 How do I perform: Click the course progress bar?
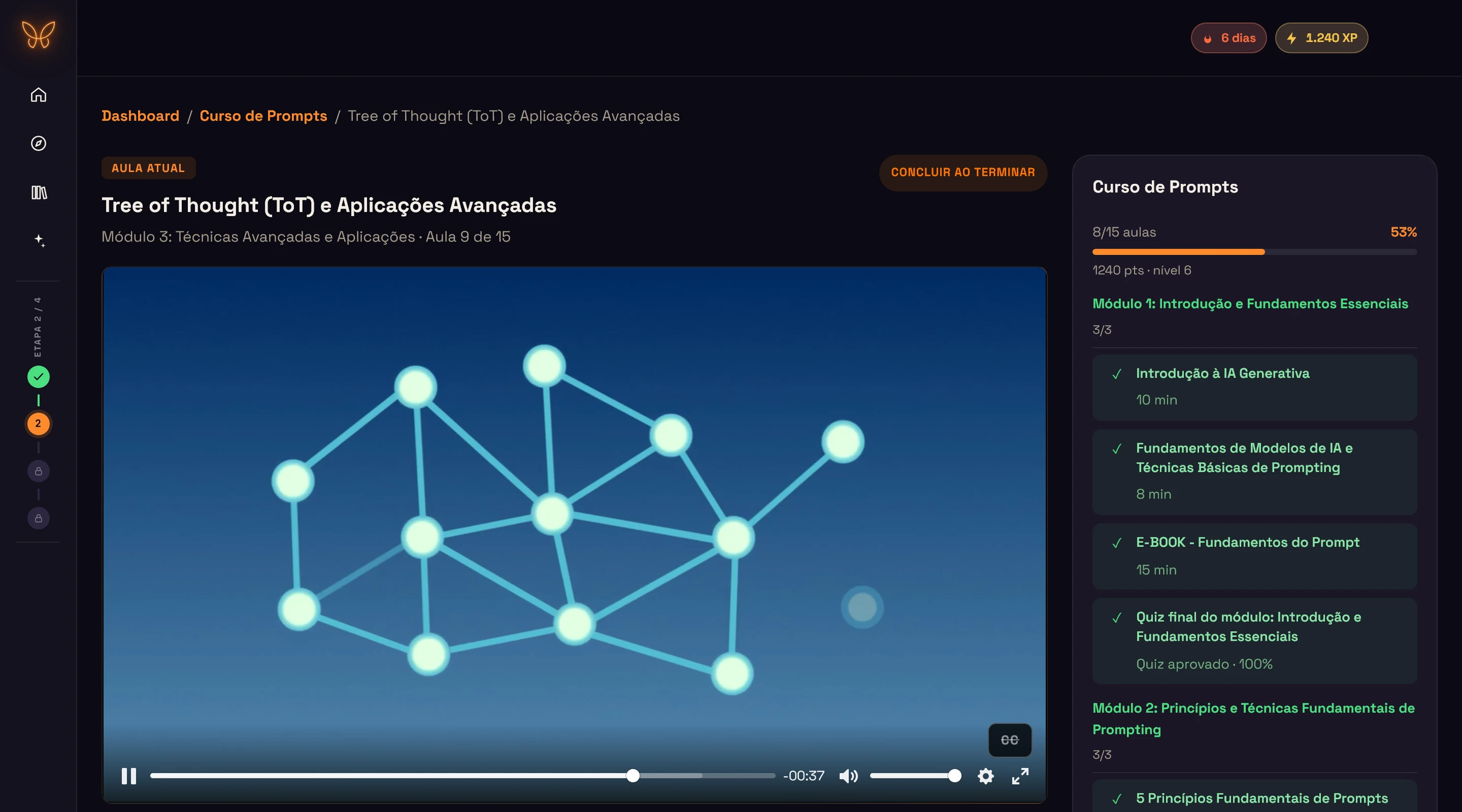[1254, 251]
